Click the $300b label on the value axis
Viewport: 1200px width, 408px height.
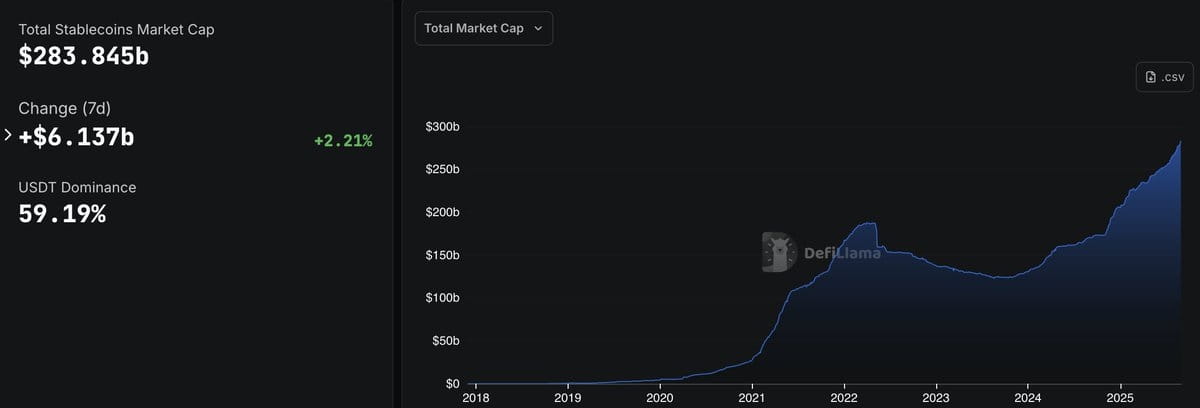pyautogui.click(x=443, y=127)
